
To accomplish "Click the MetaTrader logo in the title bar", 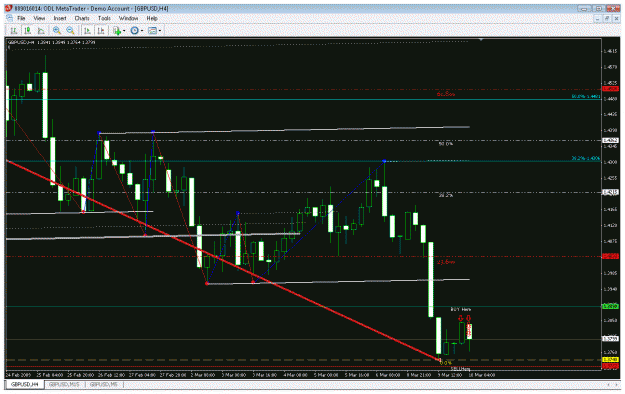I will [x=9, y=8].
